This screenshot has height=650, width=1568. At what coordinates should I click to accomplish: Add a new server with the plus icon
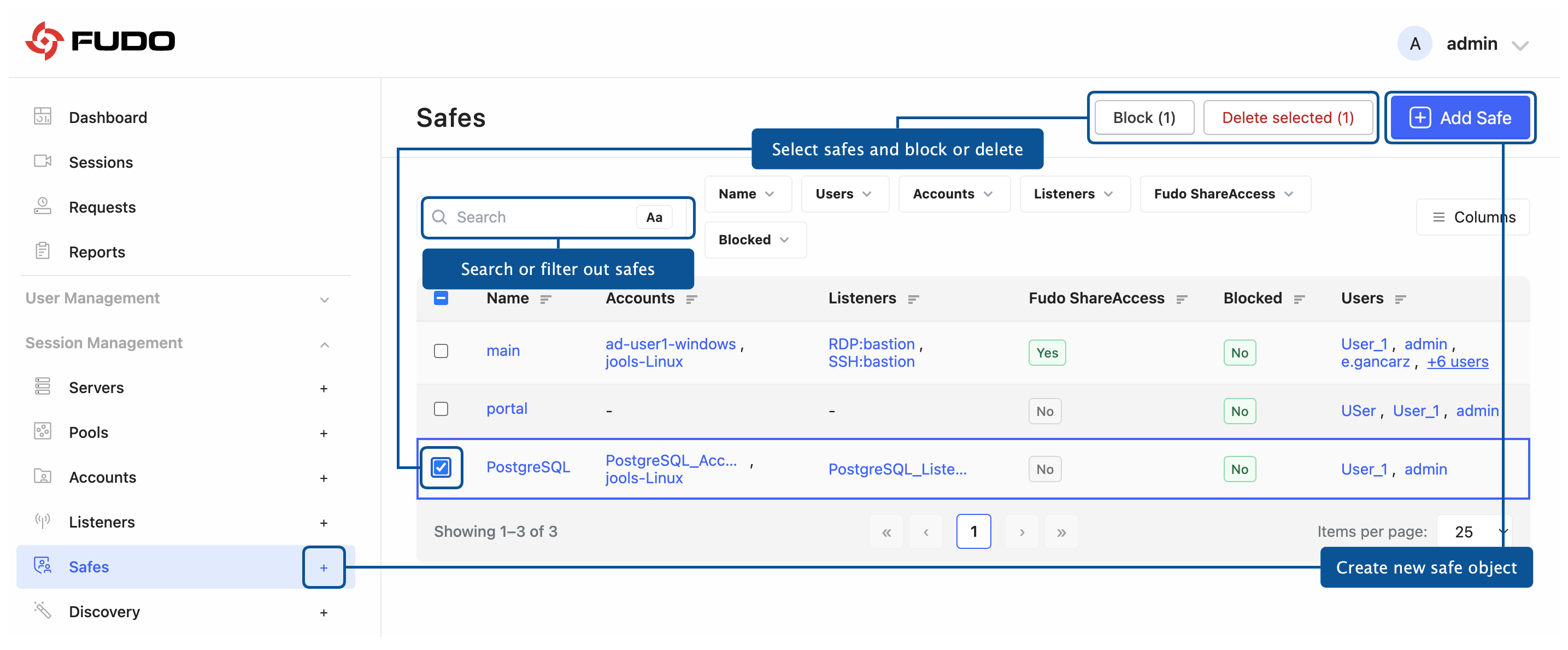[324, 388]
